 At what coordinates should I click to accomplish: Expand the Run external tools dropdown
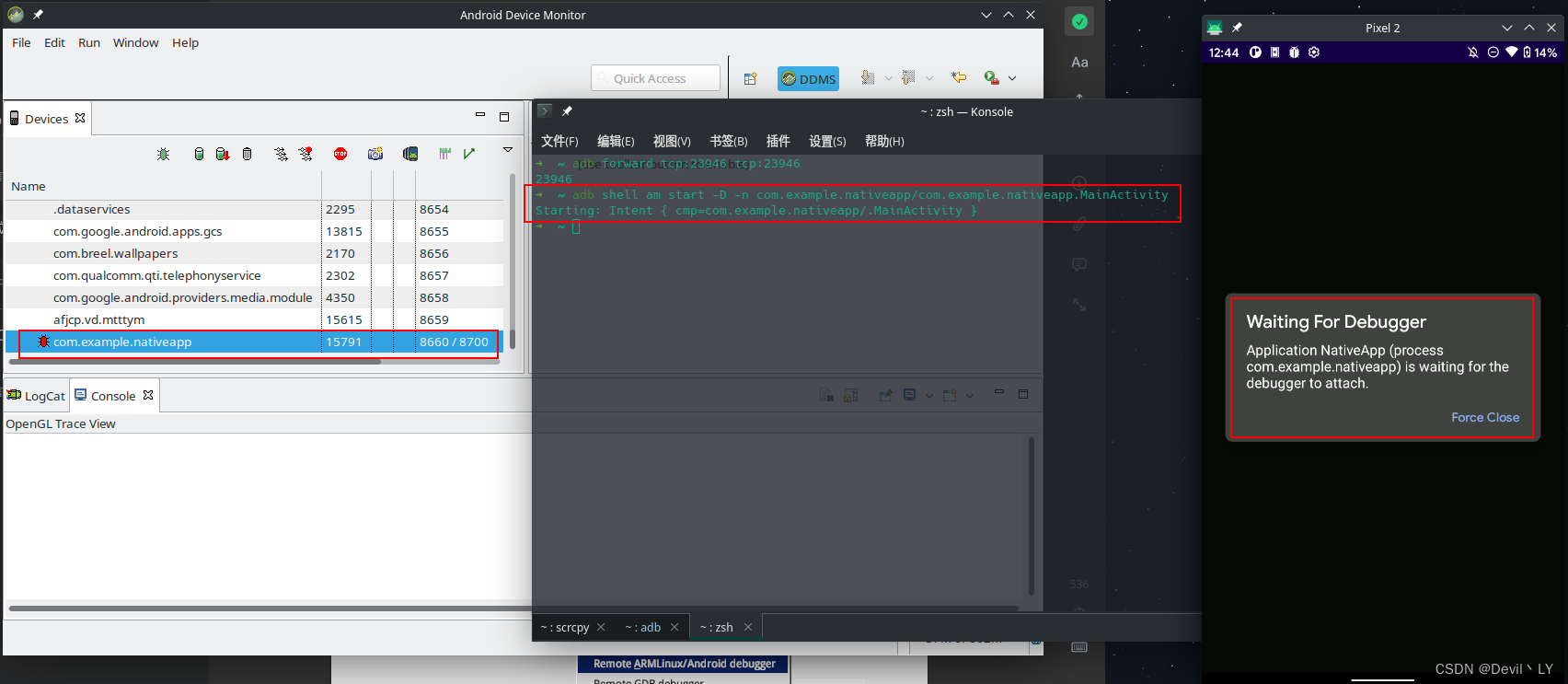click(1012, 78)
